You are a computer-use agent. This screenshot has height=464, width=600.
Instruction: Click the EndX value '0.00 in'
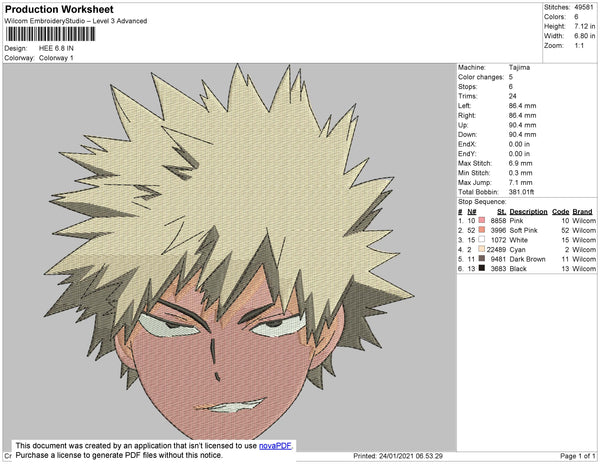pos(519,144)
